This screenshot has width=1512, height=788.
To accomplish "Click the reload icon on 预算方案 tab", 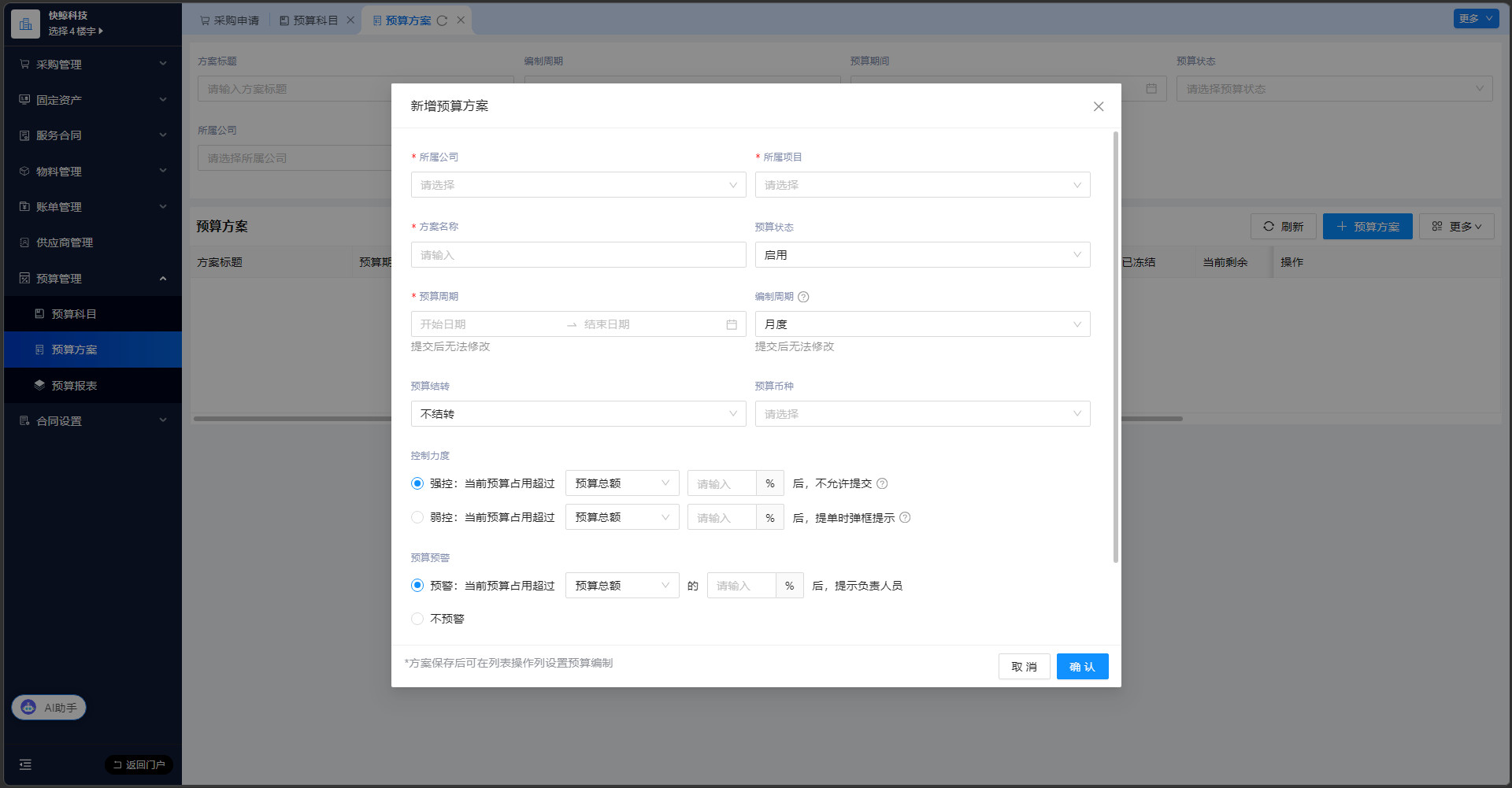I will pos(442,20).
